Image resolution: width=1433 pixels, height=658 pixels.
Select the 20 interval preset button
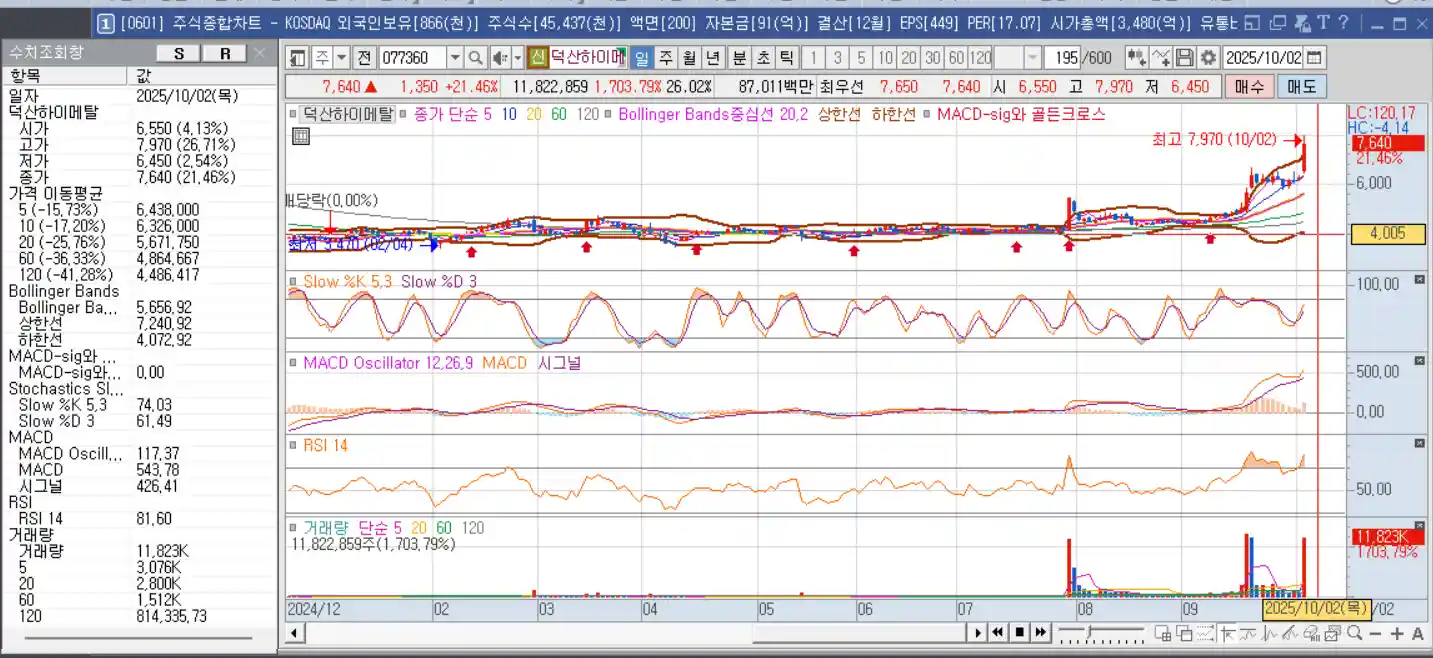(909, 58)
